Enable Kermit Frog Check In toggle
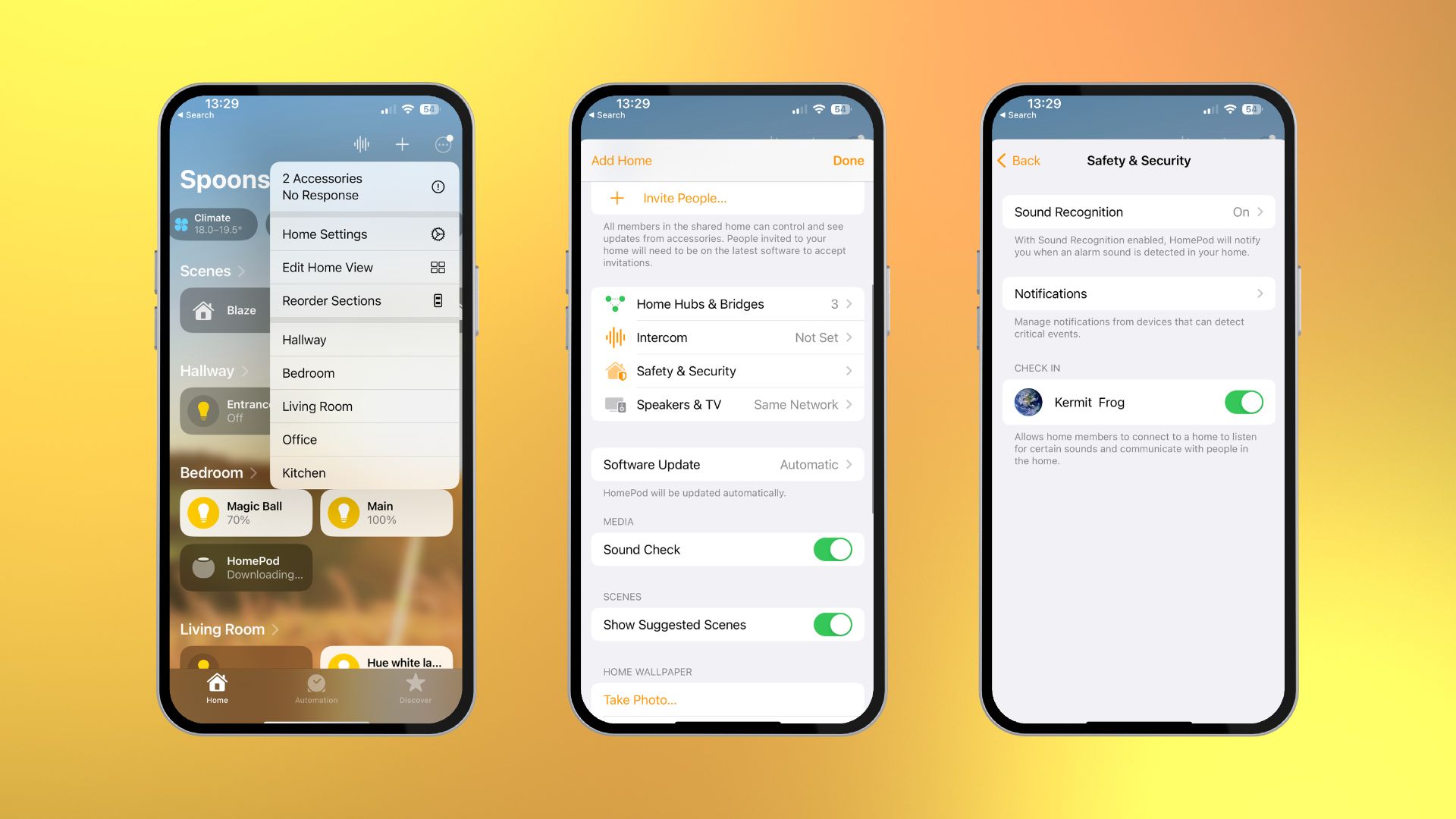 (x=1243, y=401)
